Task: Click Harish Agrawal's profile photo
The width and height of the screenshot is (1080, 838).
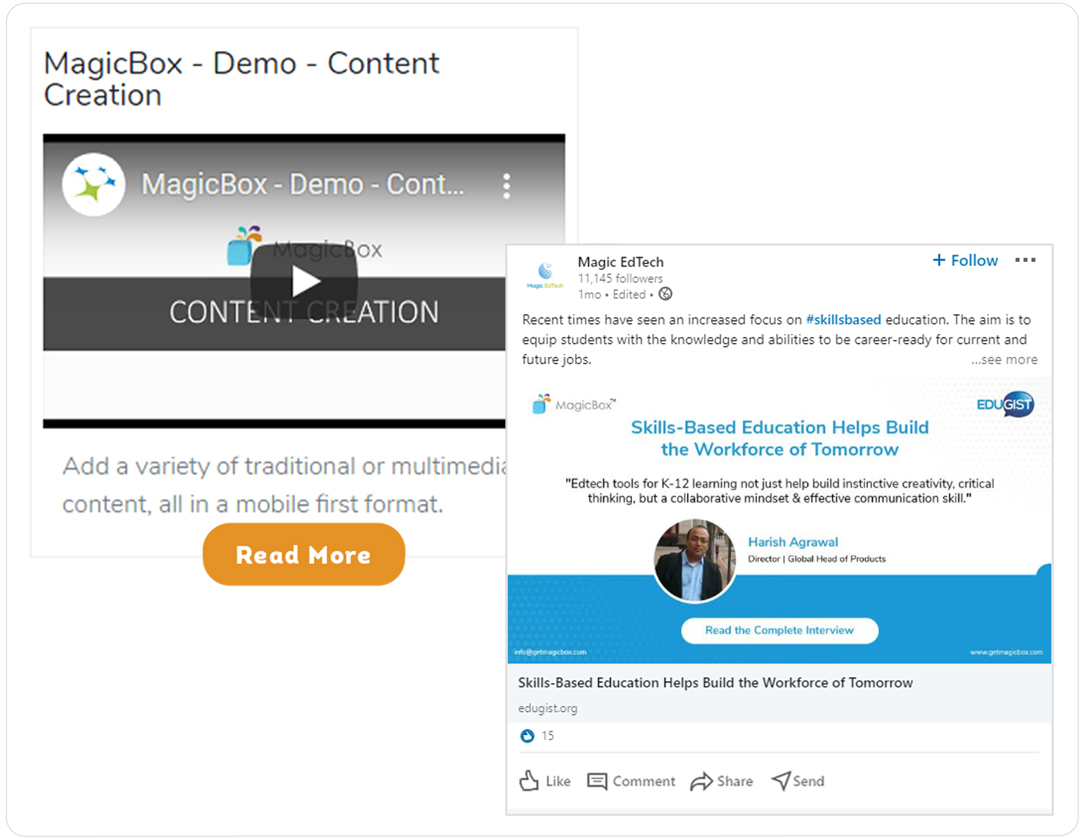Action: pos(694,560)
